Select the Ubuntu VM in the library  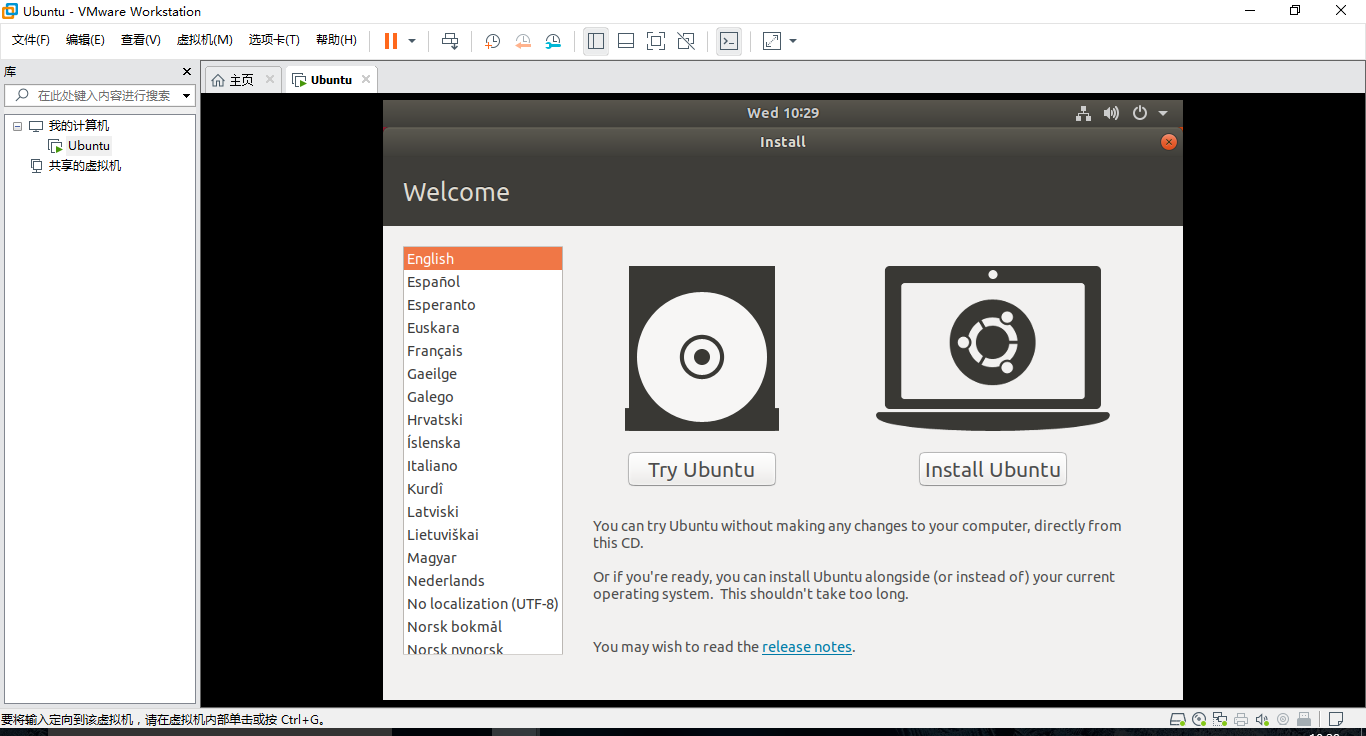89,146
